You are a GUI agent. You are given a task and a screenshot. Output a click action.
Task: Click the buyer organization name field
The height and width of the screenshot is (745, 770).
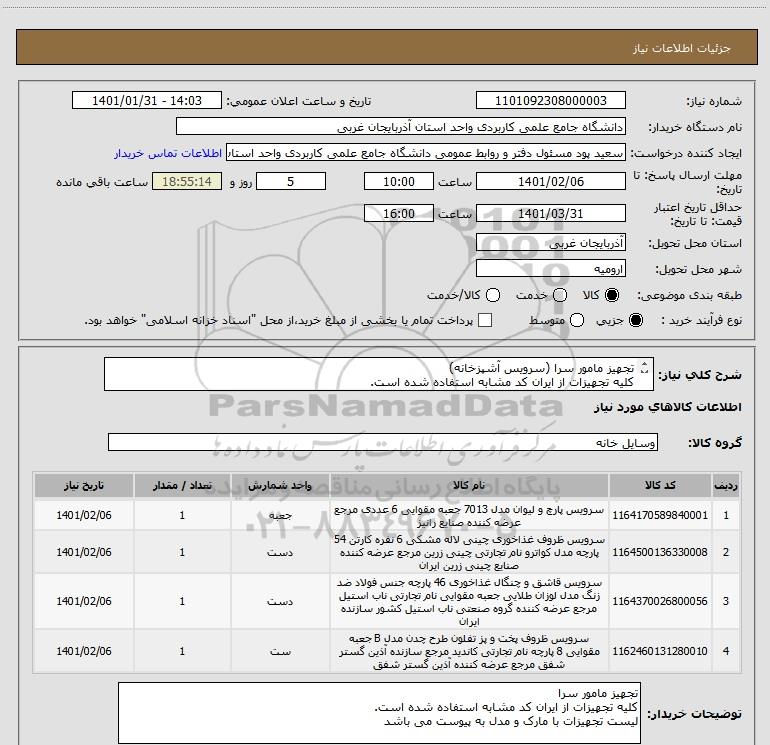(401, 127)
